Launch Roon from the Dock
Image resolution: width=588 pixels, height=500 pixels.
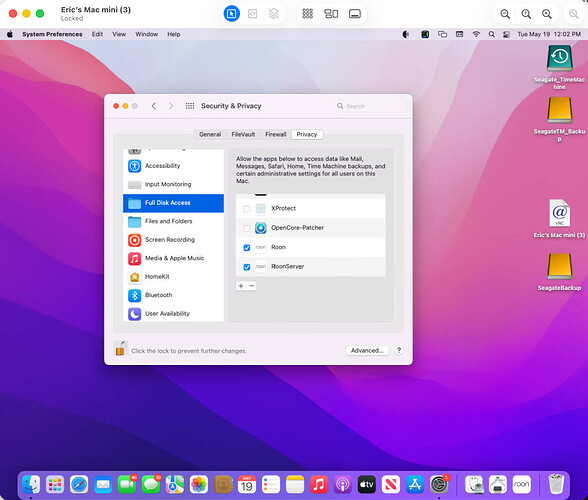pyautogui.click(x=522, y=484)
